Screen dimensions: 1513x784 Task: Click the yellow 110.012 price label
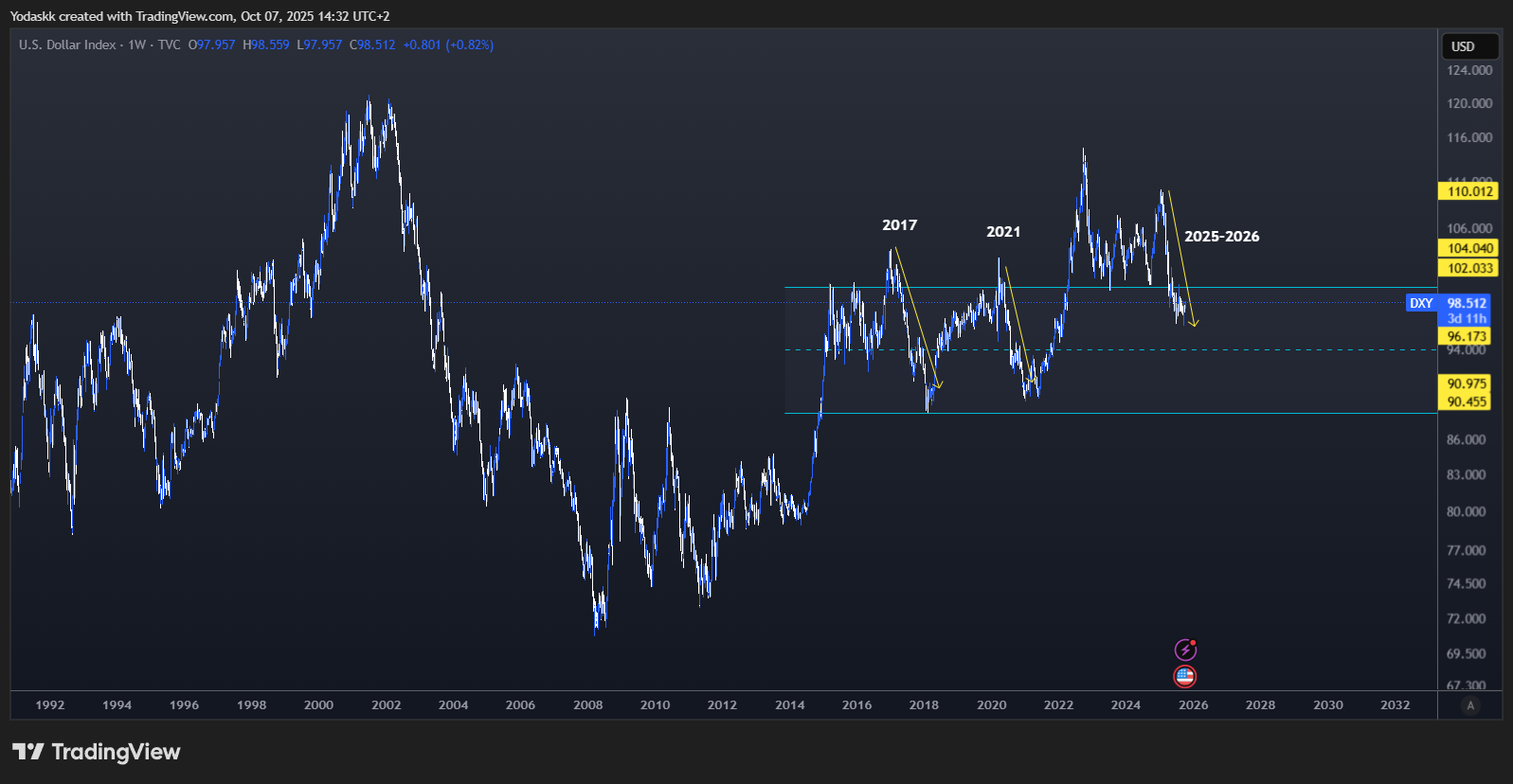[1468, 191]
